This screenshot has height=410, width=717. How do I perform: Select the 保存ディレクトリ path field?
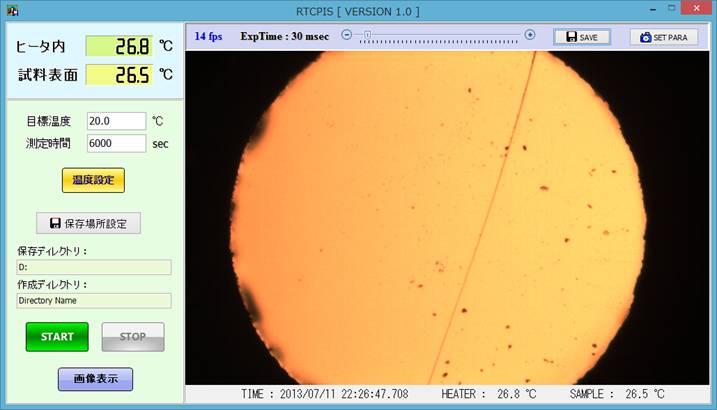click(x=94, y=267)
